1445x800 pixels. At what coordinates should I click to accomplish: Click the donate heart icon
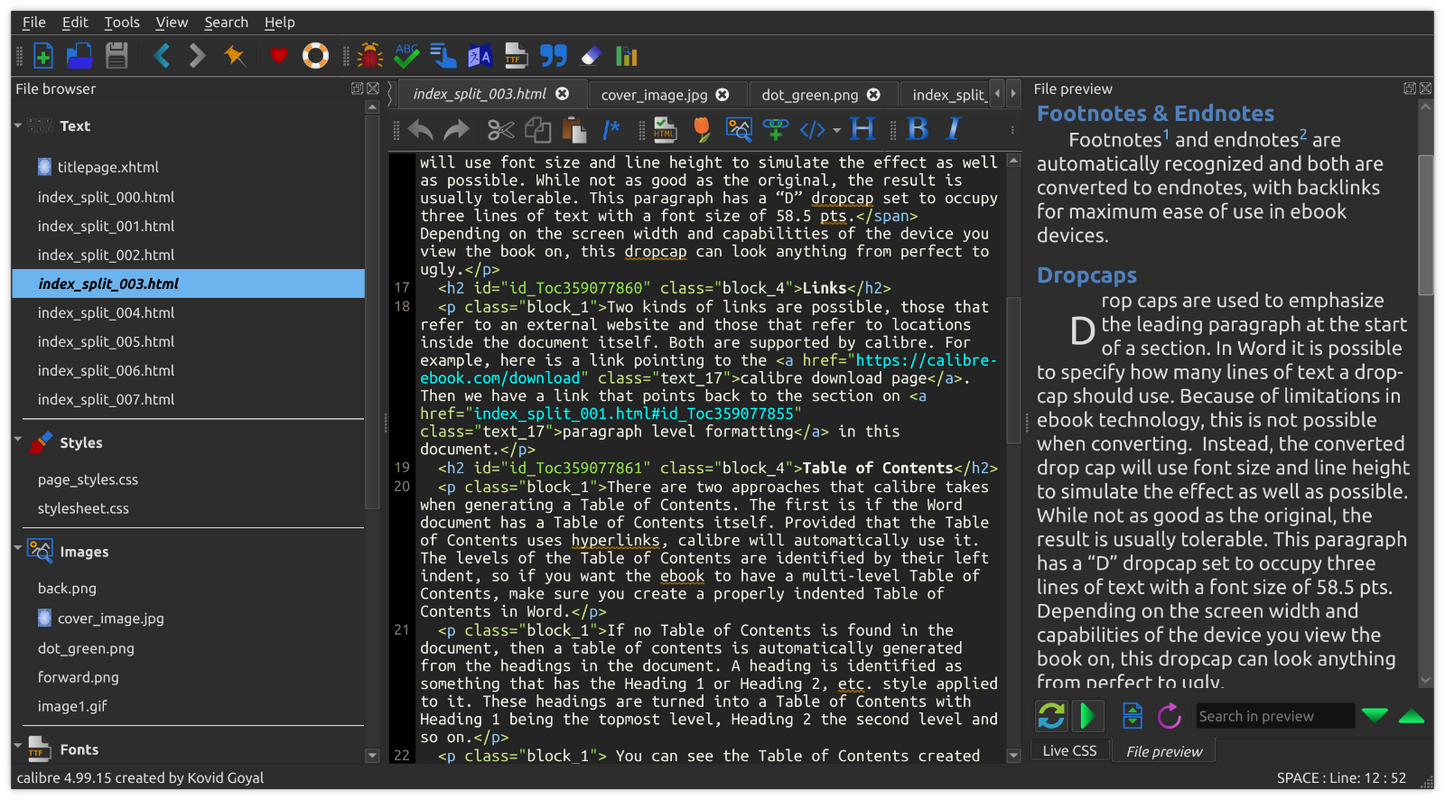tap(278, 55)
